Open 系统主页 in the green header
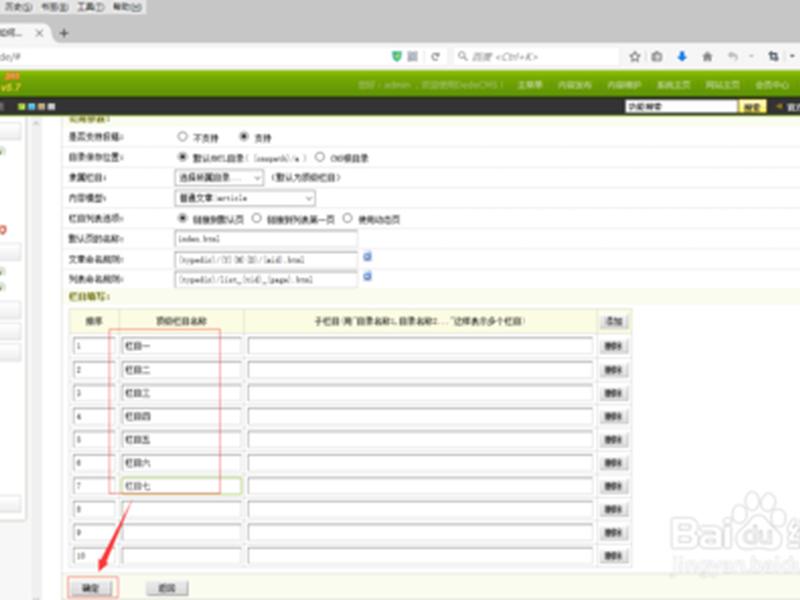Image resolution: width=800 pixels, height=600 pixels. tap(673, 85)
